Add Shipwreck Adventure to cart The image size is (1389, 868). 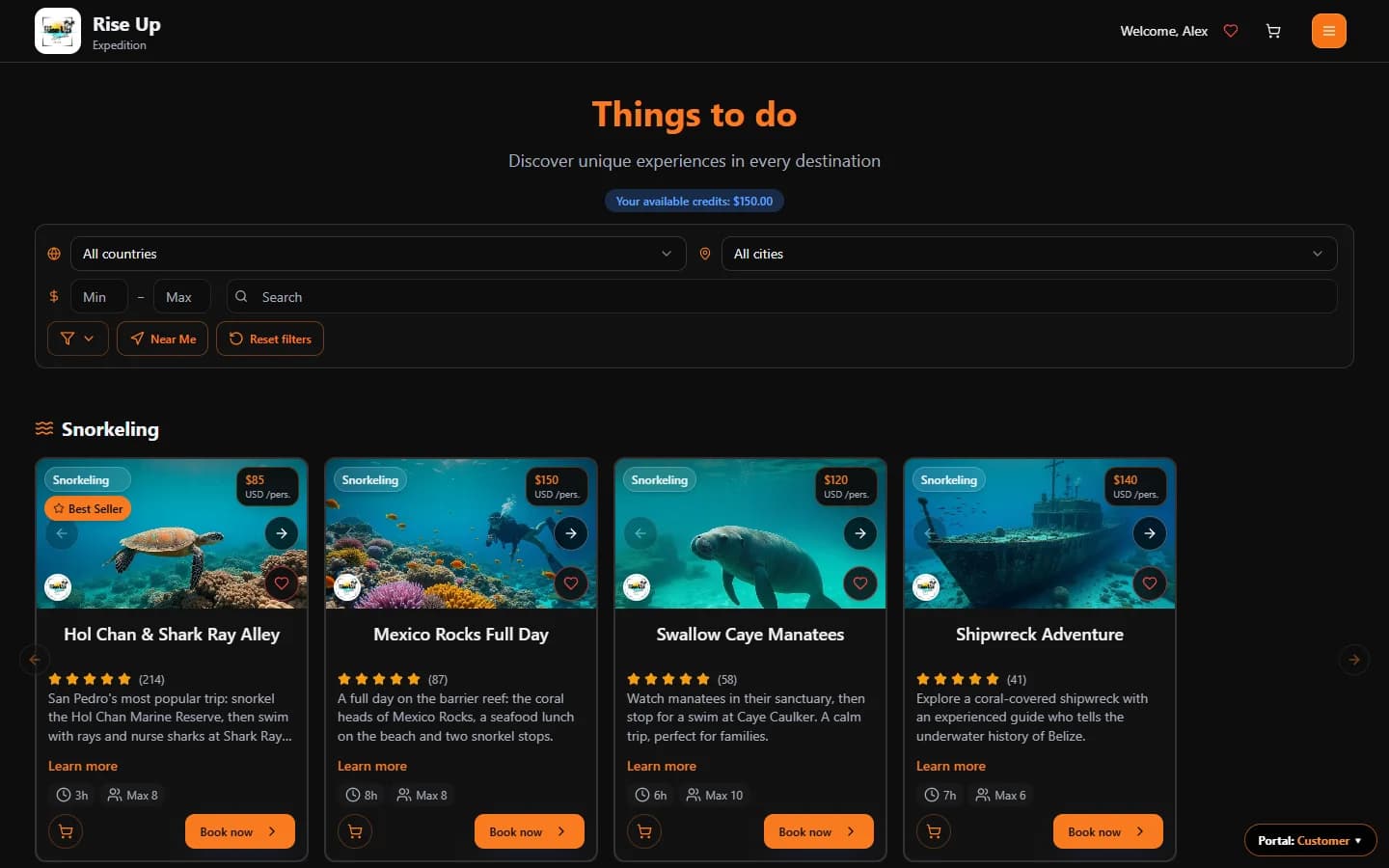click(934, 831)
